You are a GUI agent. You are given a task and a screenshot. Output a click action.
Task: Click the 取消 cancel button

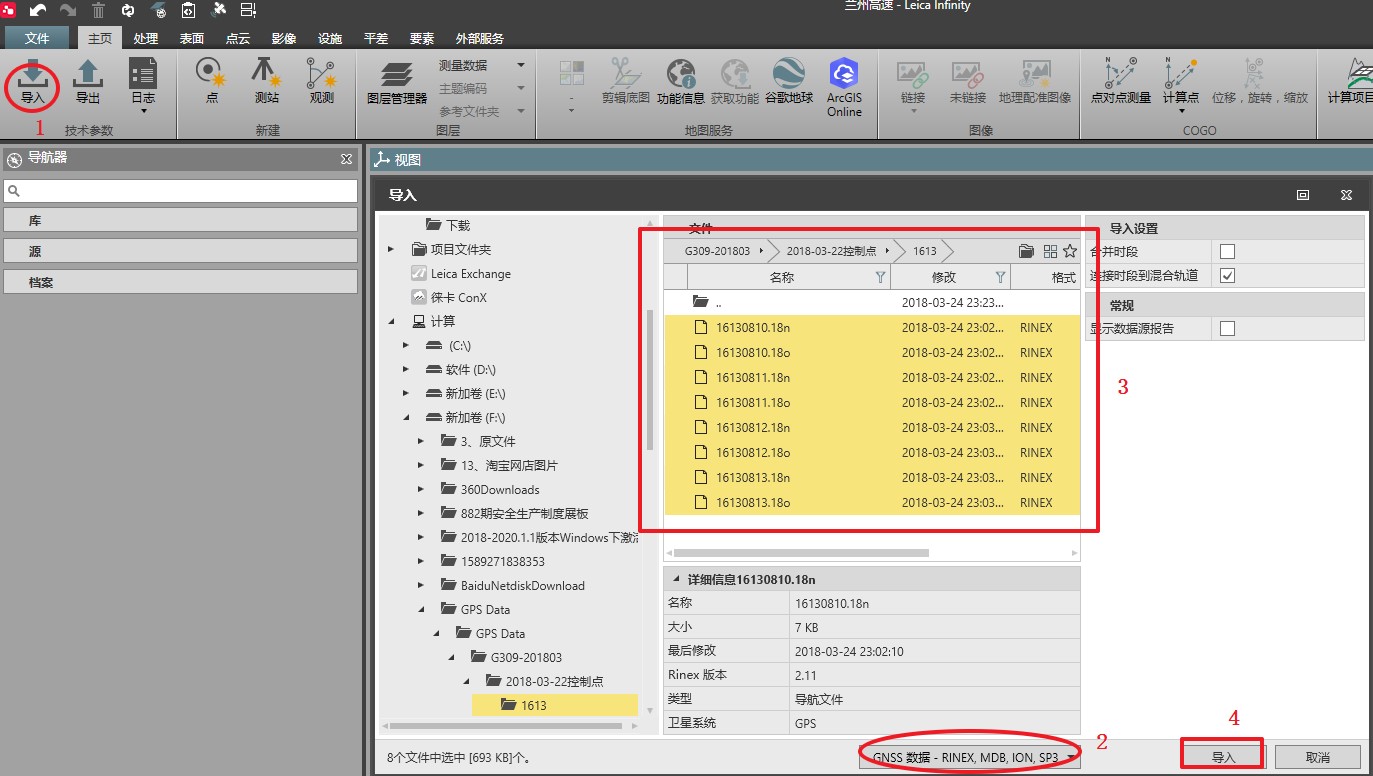point(1317,757)
